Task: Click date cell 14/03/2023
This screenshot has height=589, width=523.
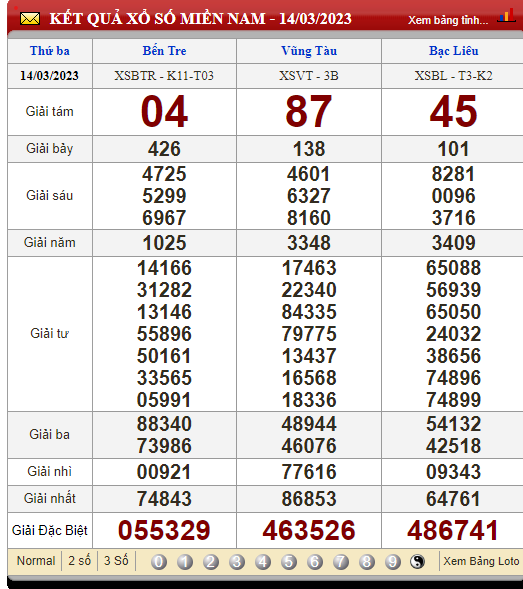Action: click(x=49, y=76)
